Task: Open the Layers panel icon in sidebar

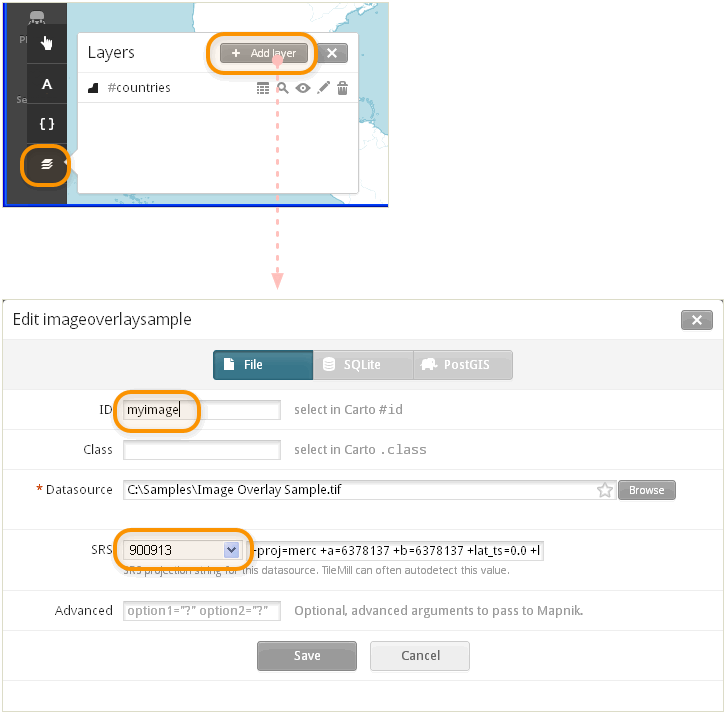Action: tap(46, 165)
